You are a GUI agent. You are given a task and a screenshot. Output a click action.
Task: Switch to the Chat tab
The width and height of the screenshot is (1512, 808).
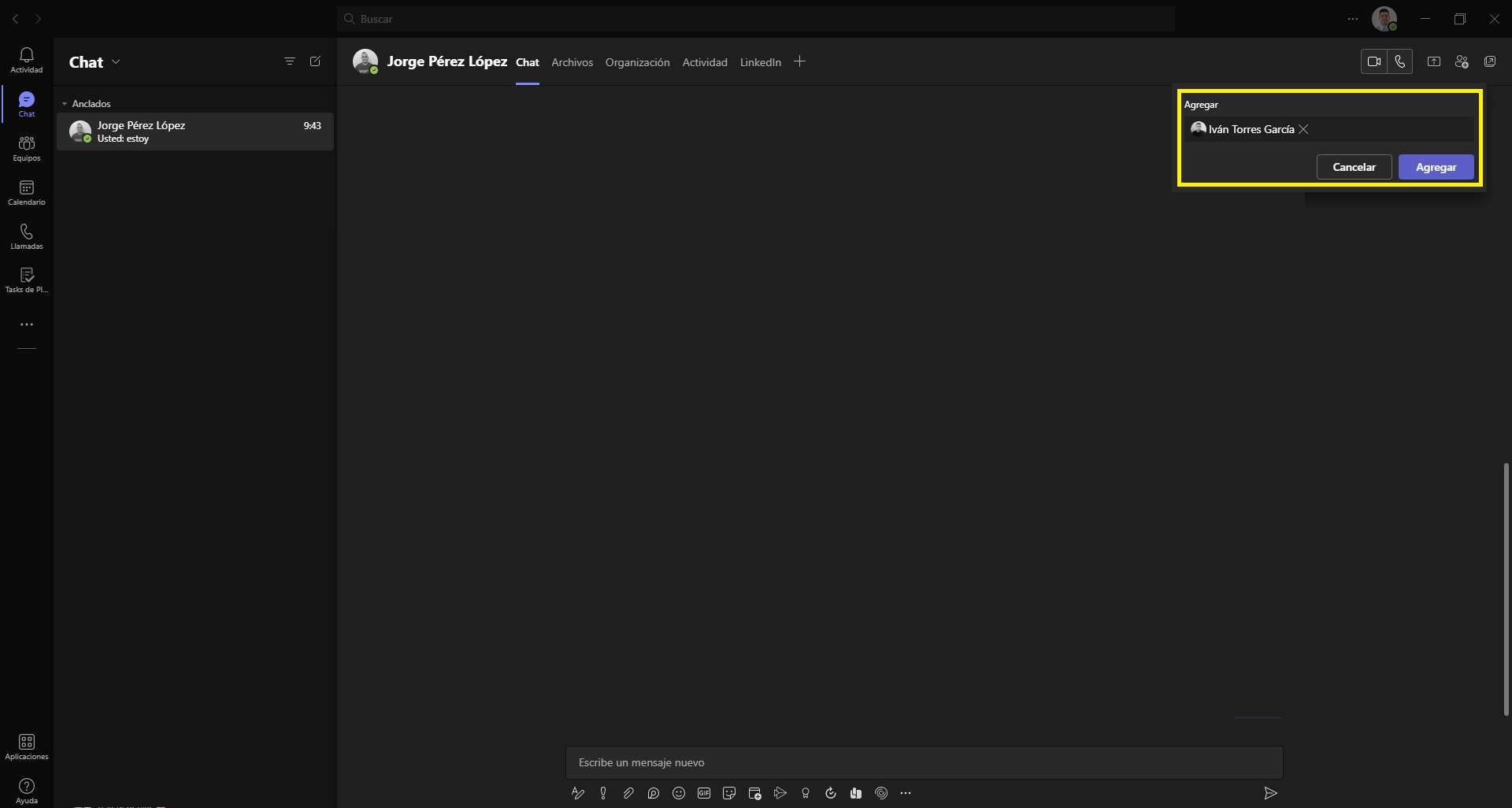tap(528, 62)
